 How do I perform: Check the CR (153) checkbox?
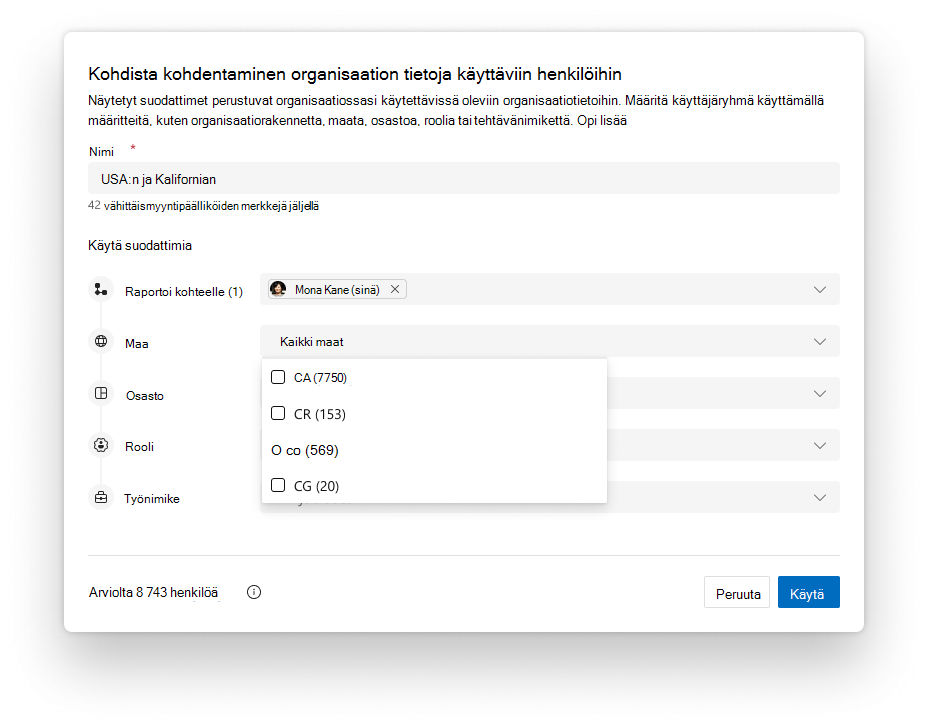click(x=278, y=413)
